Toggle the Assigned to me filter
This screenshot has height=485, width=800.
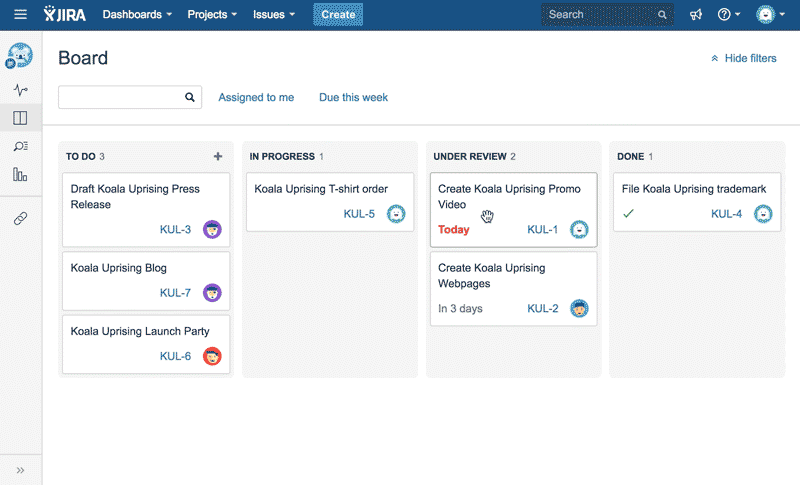256,97
